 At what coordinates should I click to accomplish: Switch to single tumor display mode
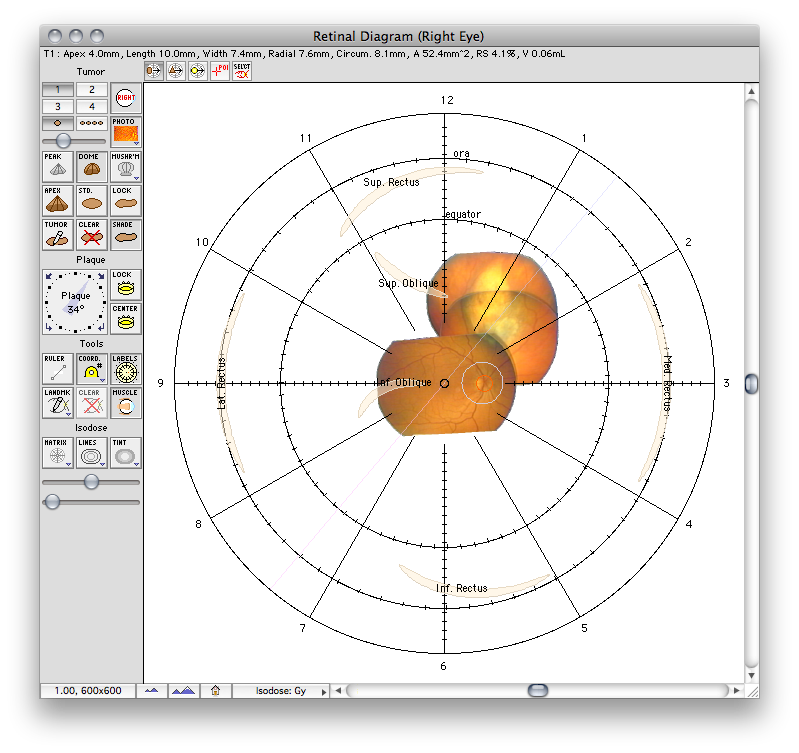pos(58,123)
